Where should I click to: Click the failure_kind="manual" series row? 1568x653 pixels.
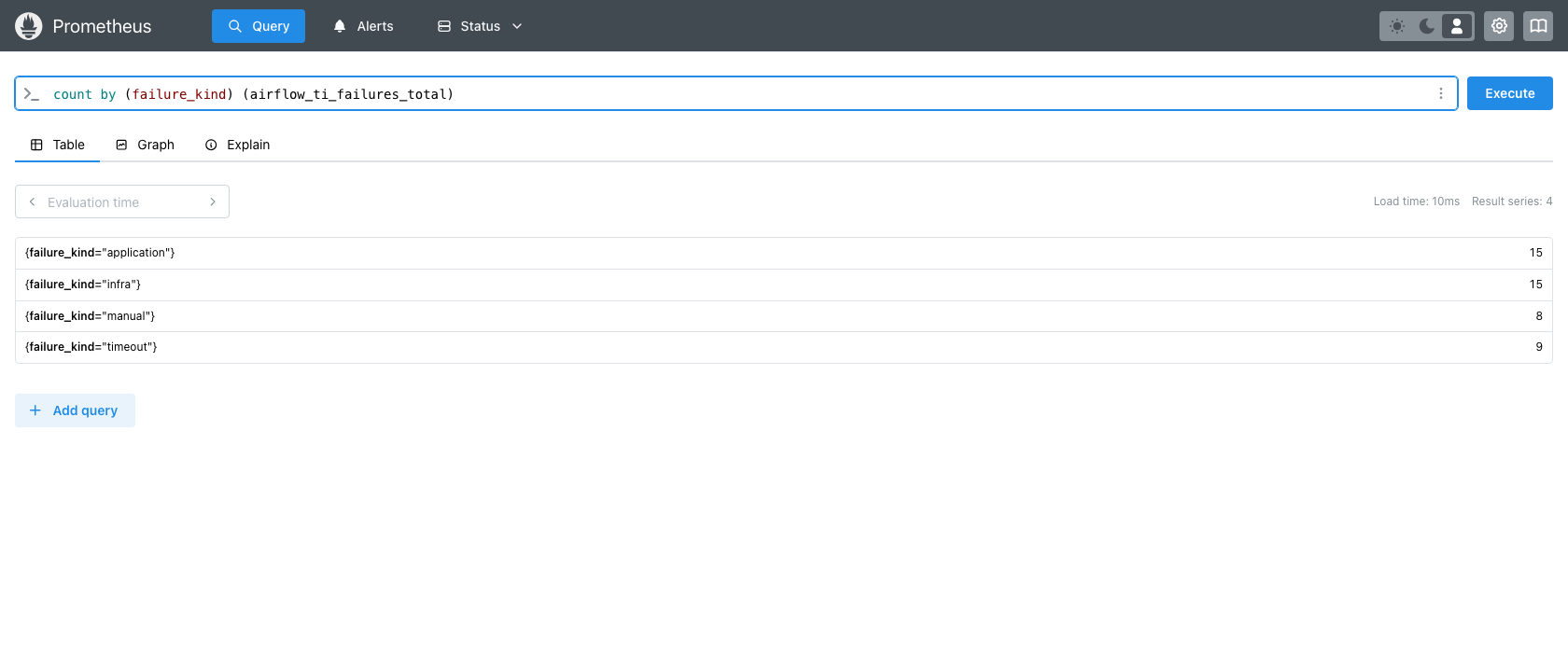[x=784, y=316]
